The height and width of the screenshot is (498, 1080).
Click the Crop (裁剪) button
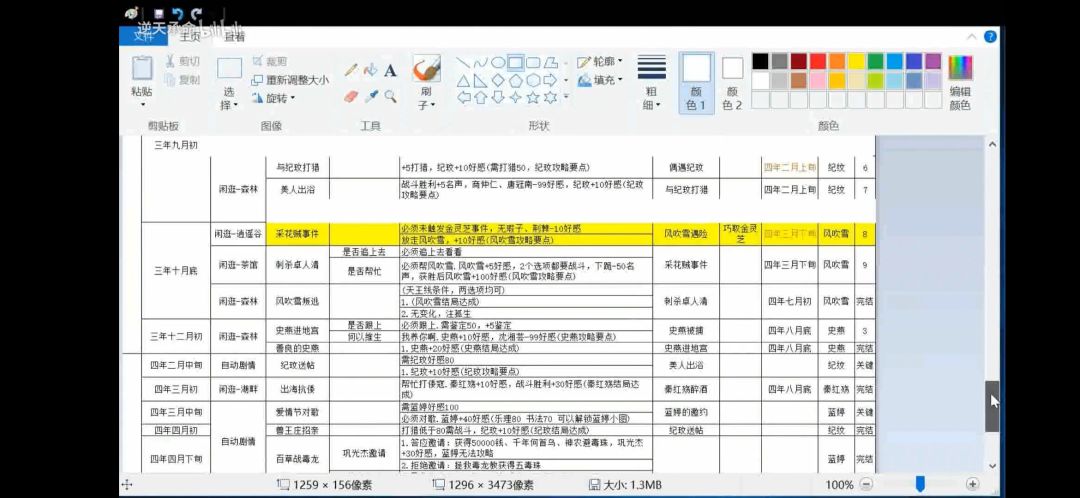[269, 61]
